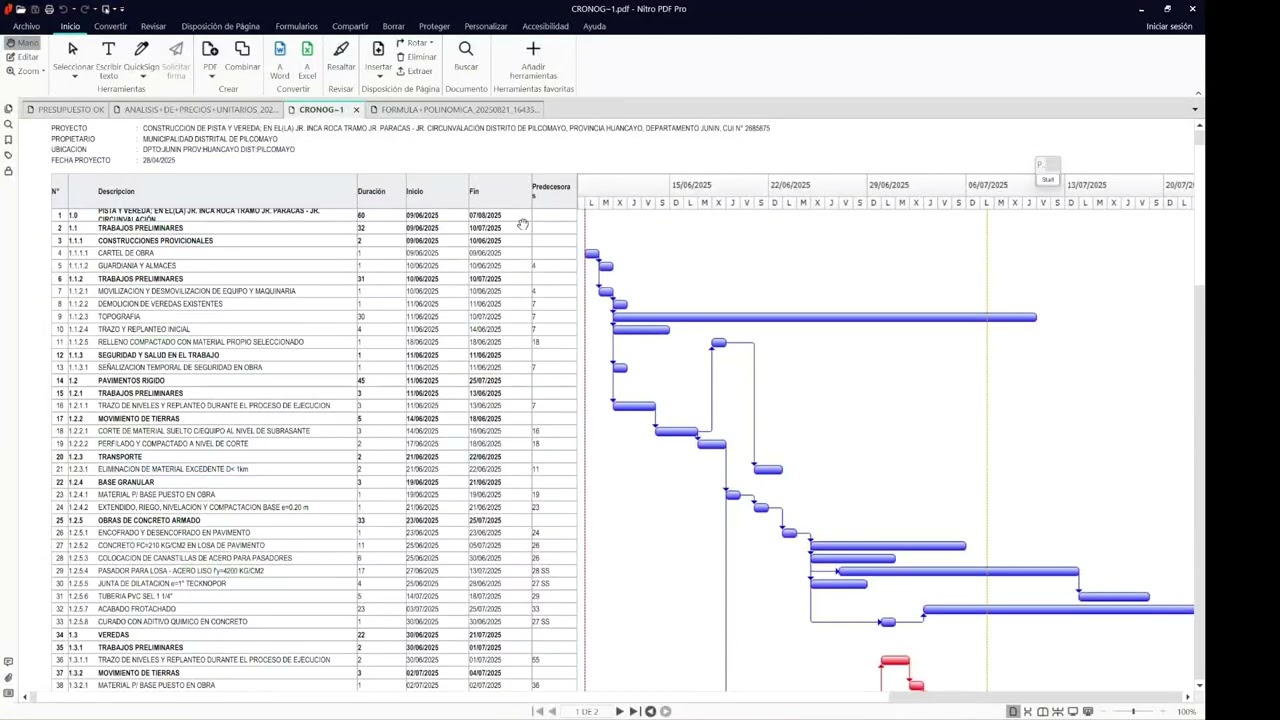Enable single page view mode
1280x720 pixels.
tap(1013, 712)
